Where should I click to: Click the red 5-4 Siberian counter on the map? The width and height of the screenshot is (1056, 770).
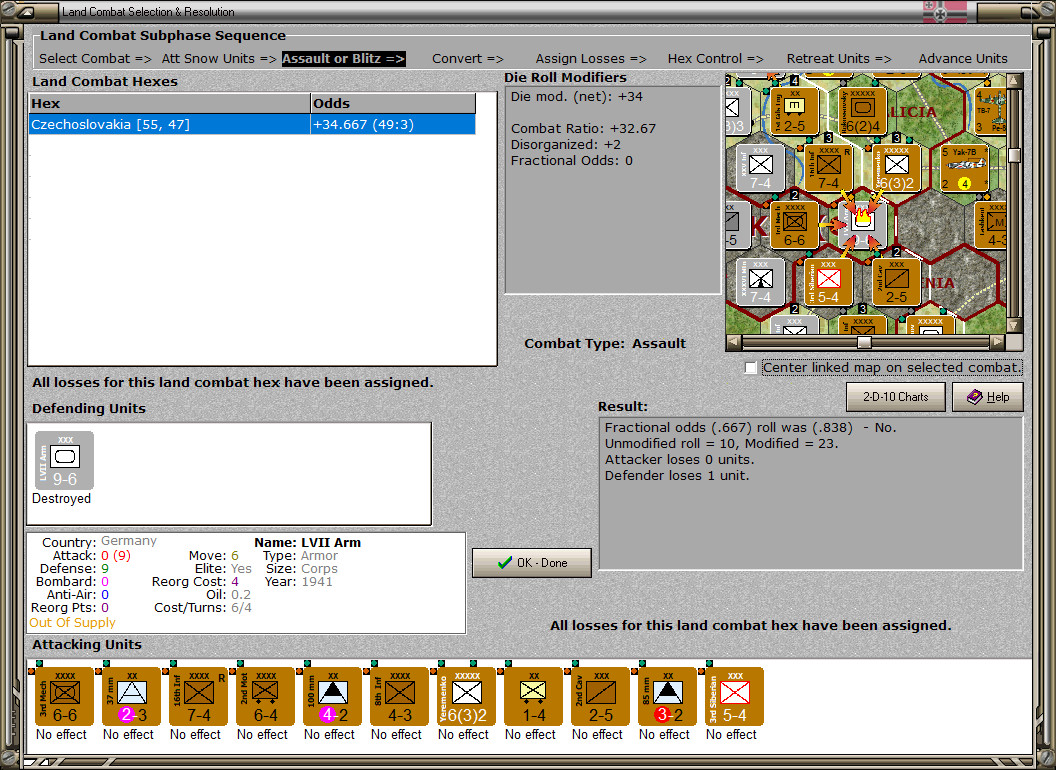(828, 281)
